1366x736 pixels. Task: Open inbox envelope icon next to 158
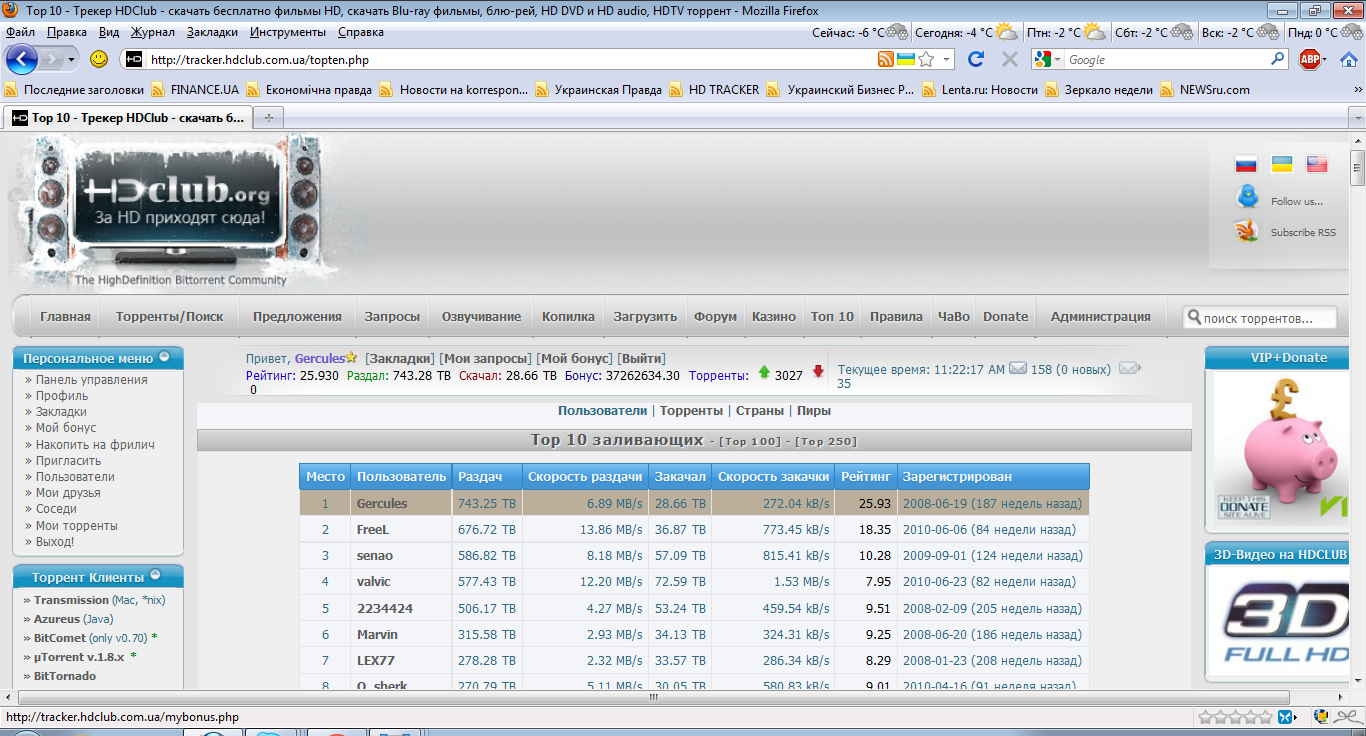[1018, 369]
